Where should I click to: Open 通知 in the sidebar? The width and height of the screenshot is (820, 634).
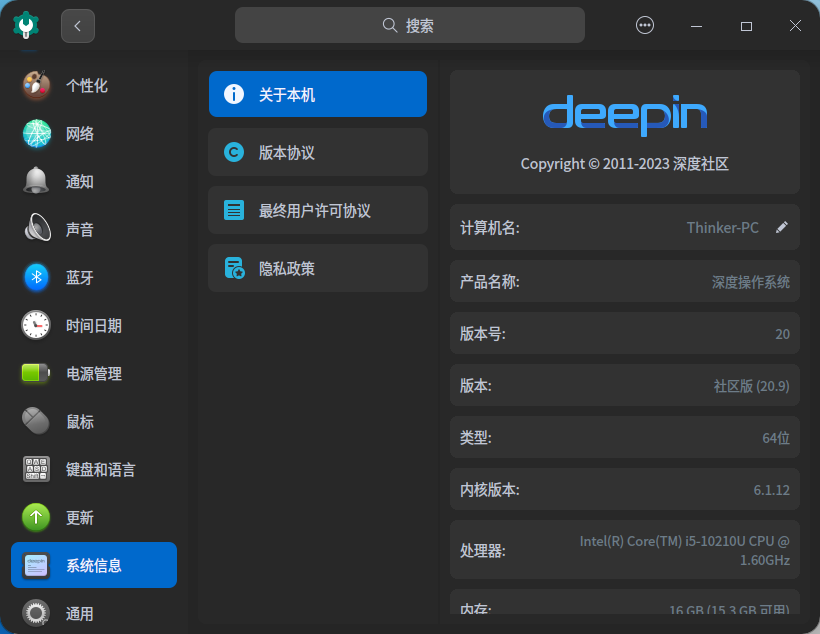click(94, 182)
